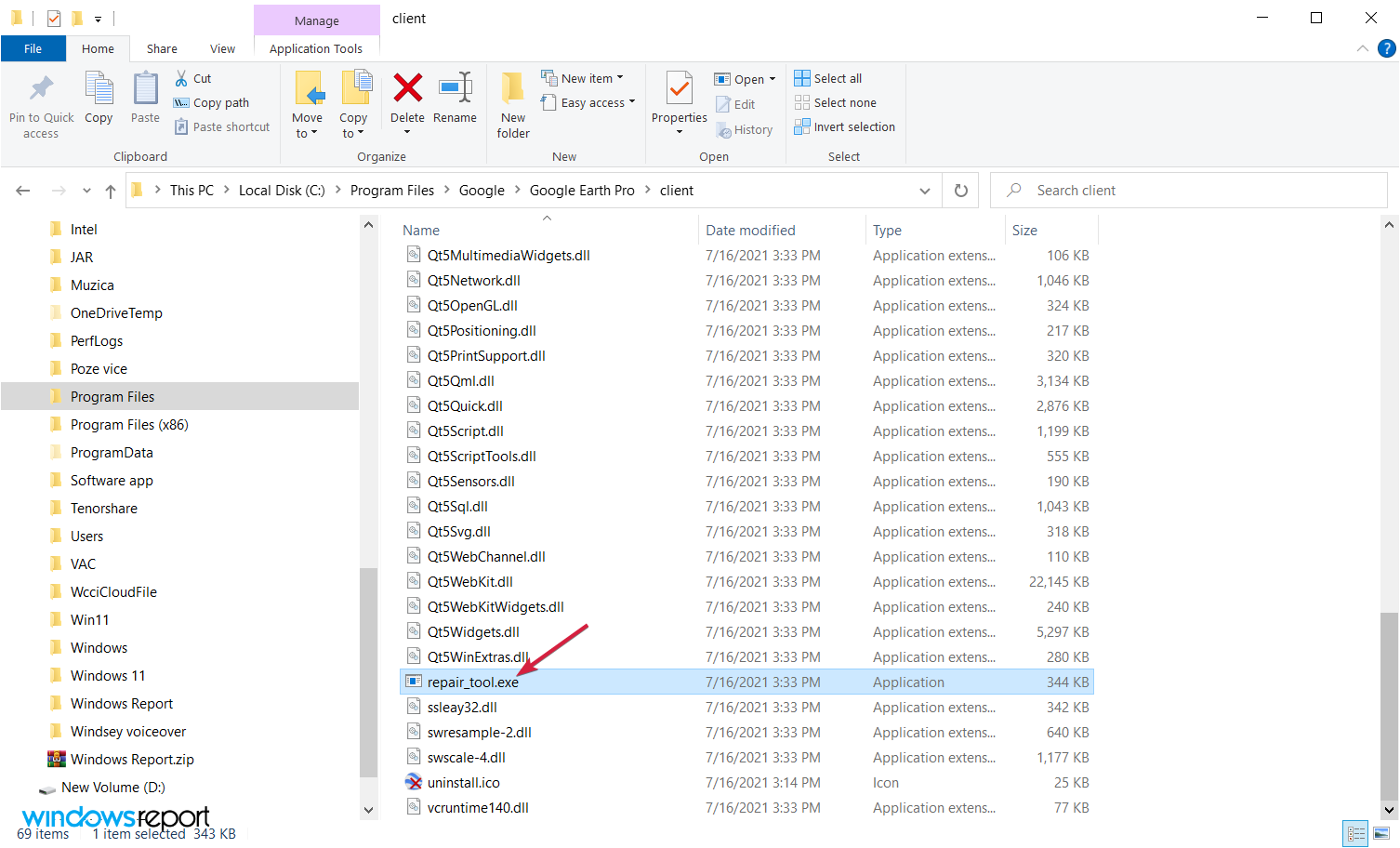This screenshot has width=1400, height=848.
Task: Open Recent locations dropdown arrow
Action: coord(86,191)
